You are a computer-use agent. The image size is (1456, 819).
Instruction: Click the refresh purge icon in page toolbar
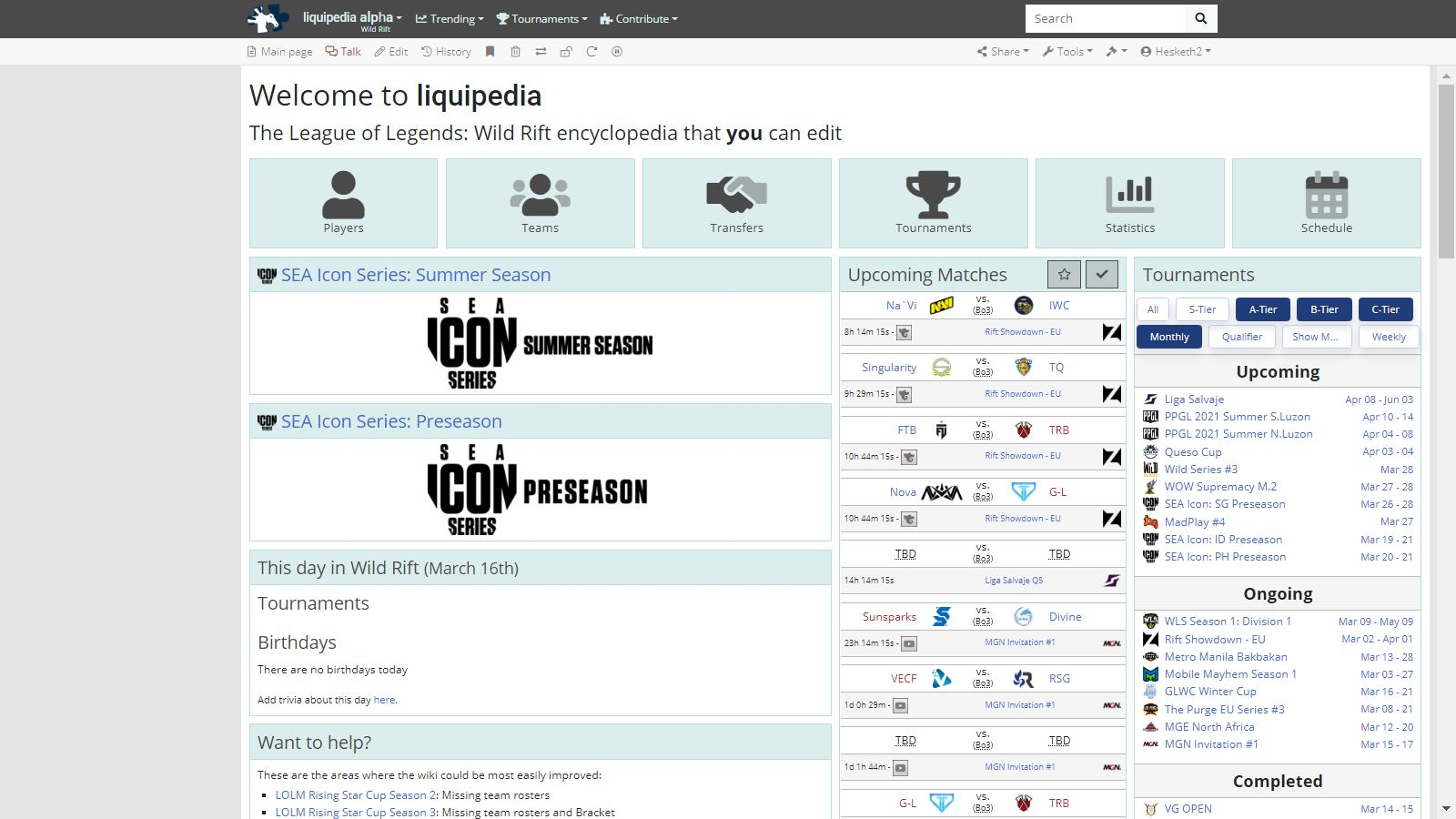point(591,52)
